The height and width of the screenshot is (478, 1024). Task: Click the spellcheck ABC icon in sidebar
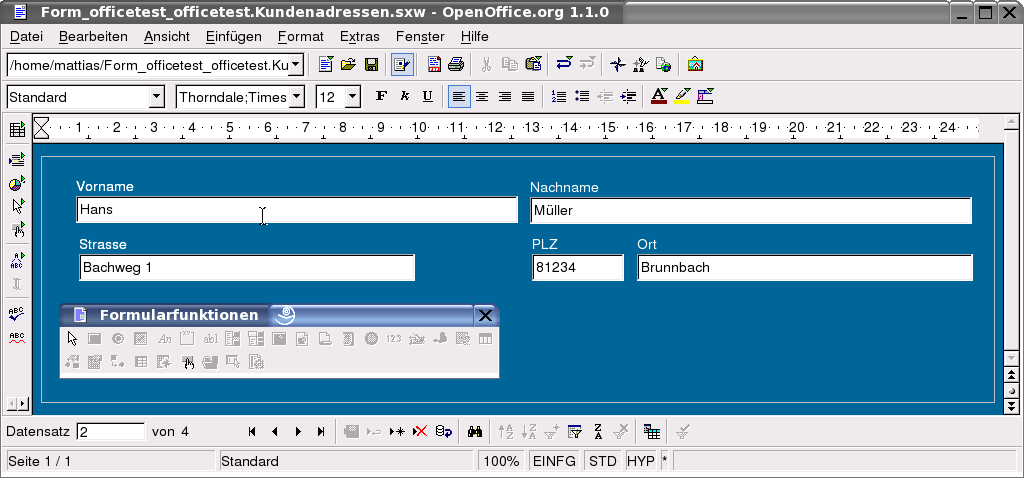pyautogui.click(x=16, y=314)
